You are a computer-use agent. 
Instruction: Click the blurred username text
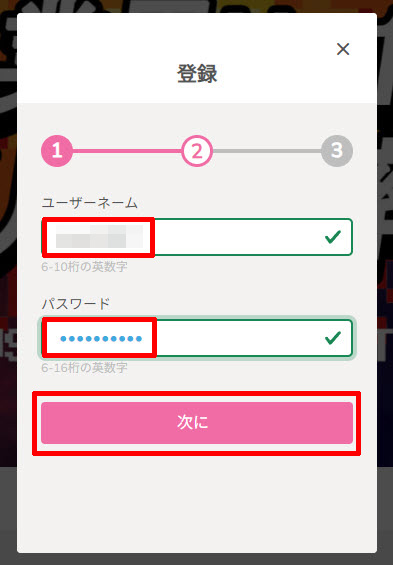click(x=99, y=237)
